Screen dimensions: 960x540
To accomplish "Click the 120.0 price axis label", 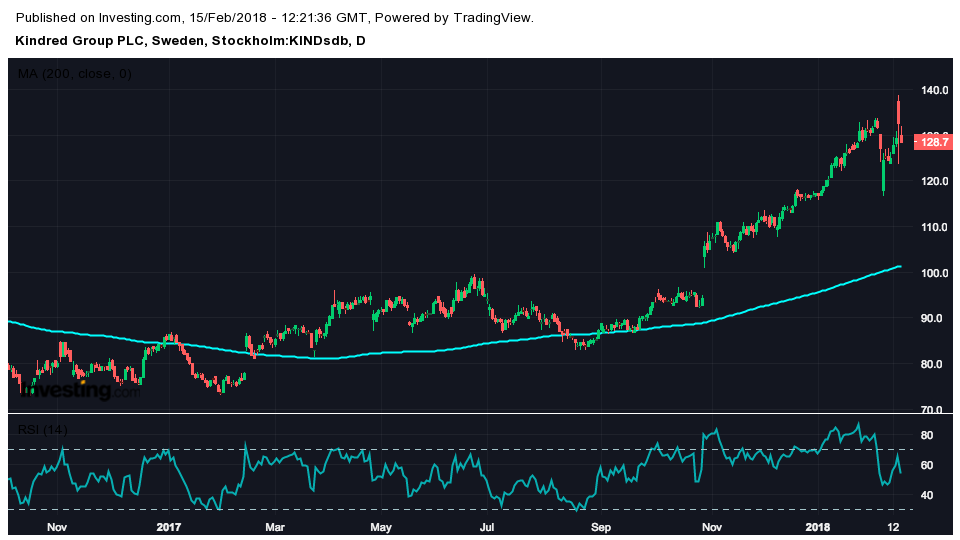I will (x=934, y=181).
